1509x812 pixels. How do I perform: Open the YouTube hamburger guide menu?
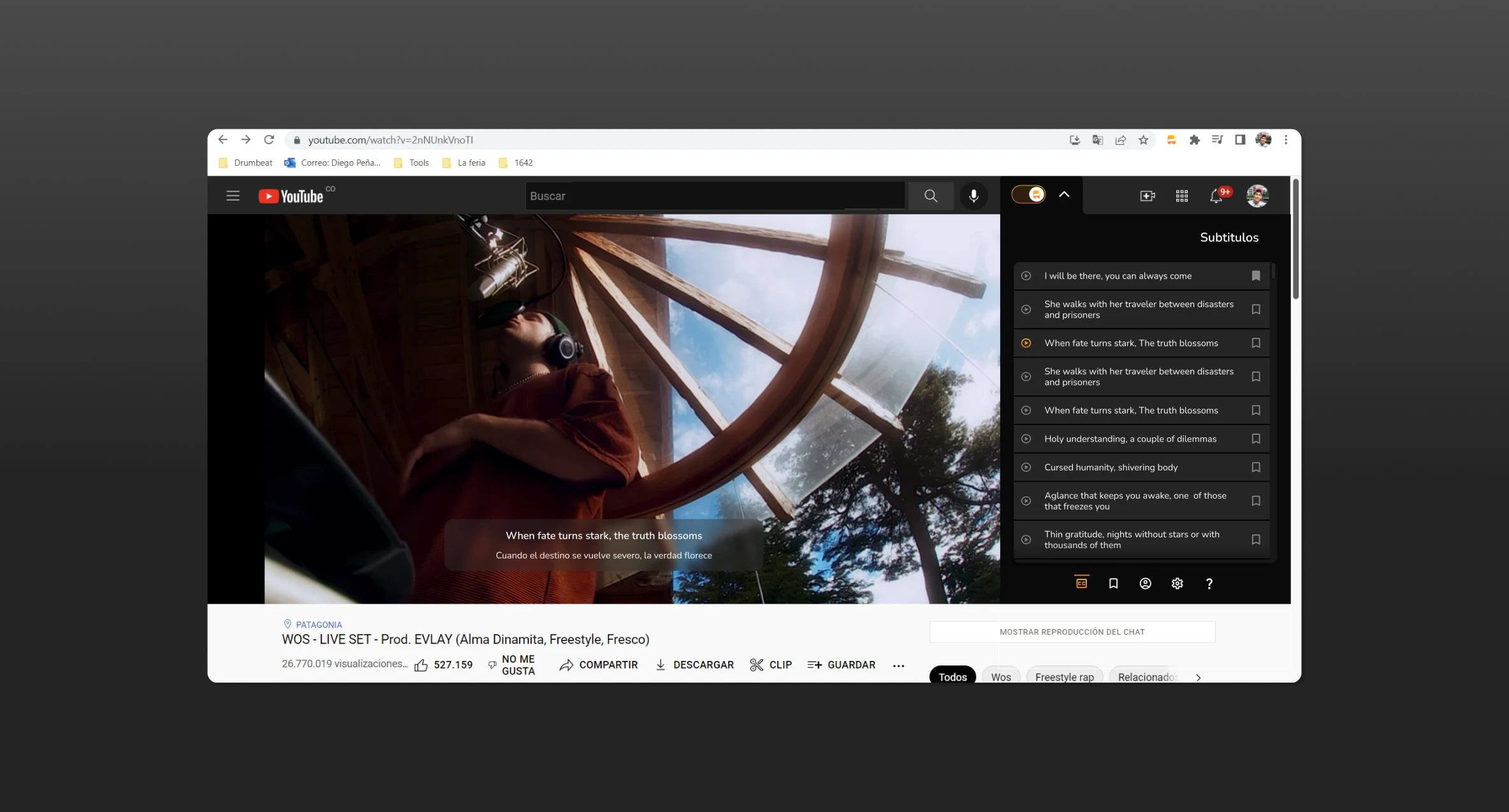pyautogui.click(x=233, y=196)
